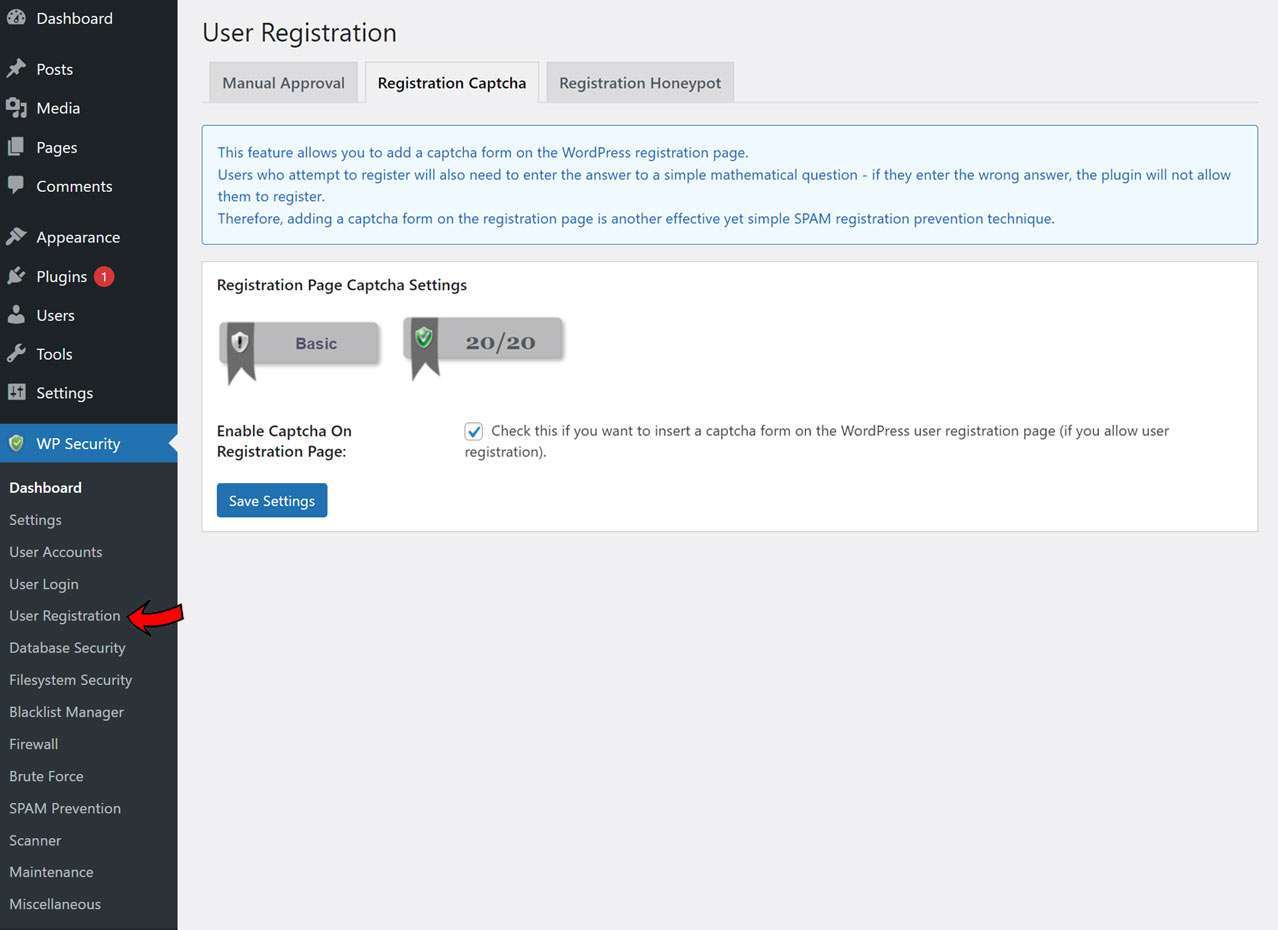Click the Appearance paintbrush icon

click(15, 237)
